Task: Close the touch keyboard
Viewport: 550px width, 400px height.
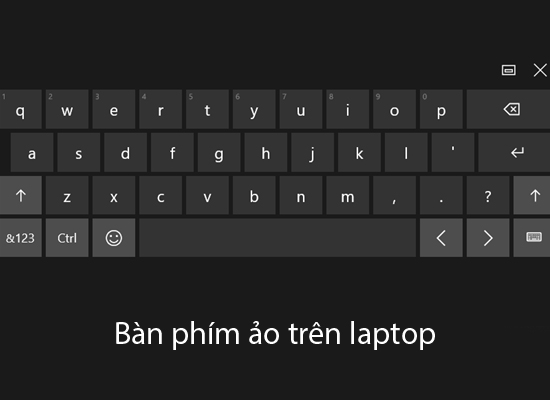Action: pyautogui.click(x=540, y=70)
